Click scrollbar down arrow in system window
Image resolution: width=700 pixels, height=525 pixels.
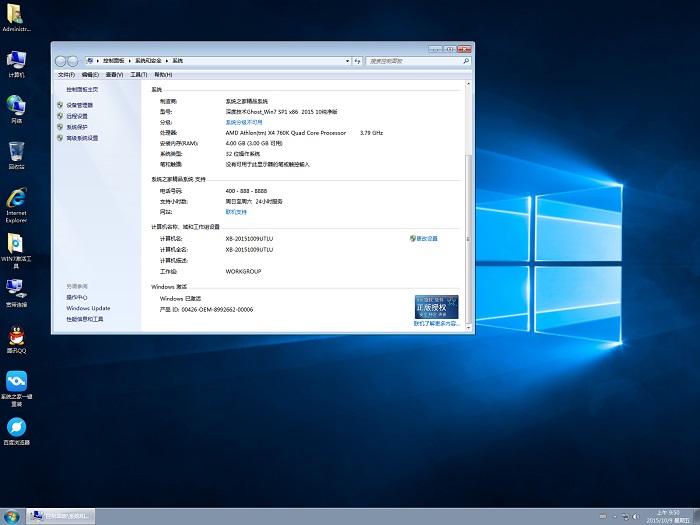[468, 328]
